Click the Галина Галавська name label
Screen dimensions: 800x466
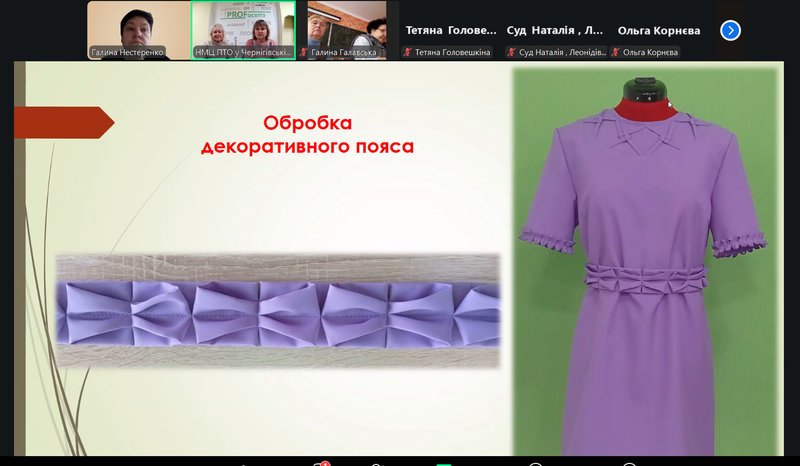point(346,52)
